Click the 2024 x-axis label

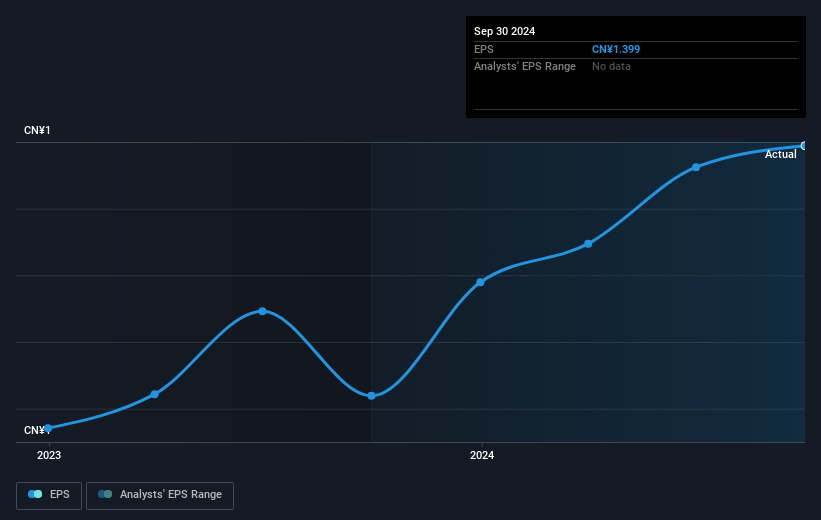(x=482, y=456)
